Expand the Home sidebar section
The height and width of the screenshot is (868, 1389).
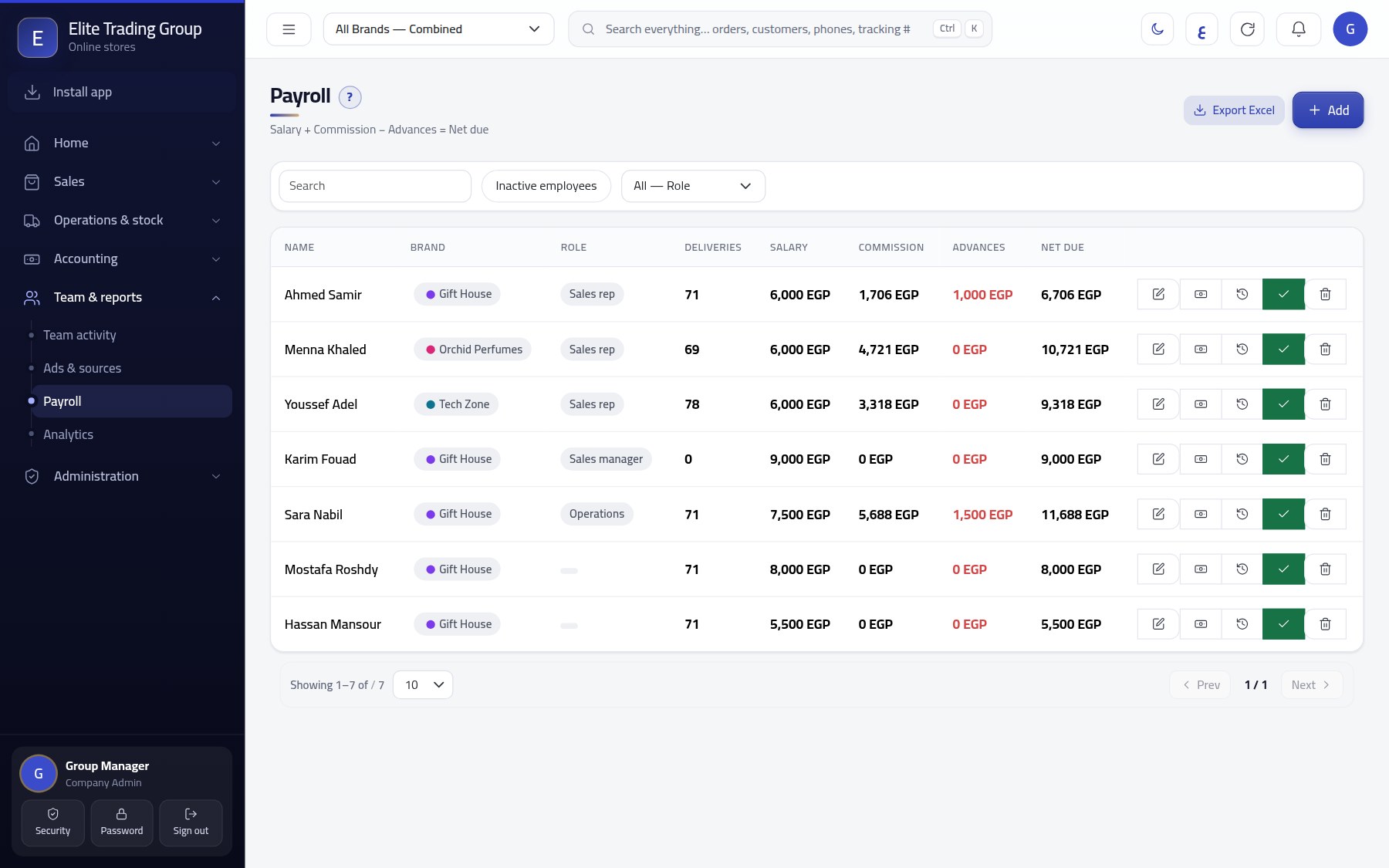click(123, 143)
